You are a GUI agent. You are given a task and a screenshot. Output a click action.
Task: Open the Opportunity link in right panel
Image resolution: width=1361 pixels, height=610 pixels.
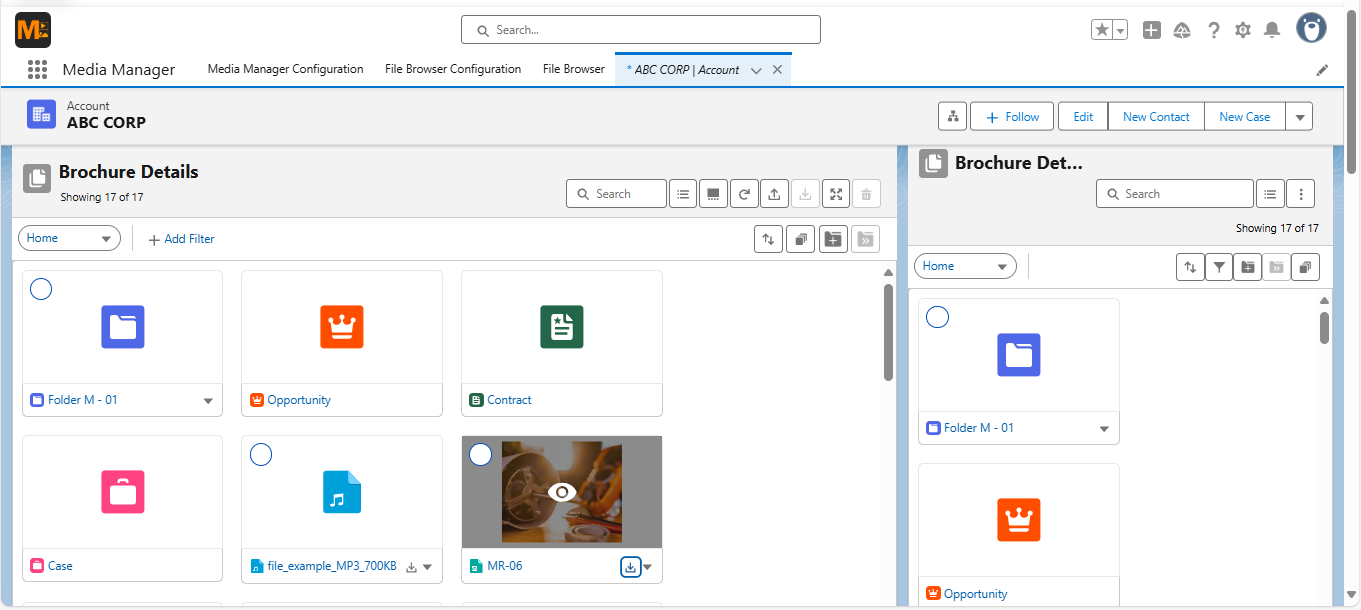(975, 594)
